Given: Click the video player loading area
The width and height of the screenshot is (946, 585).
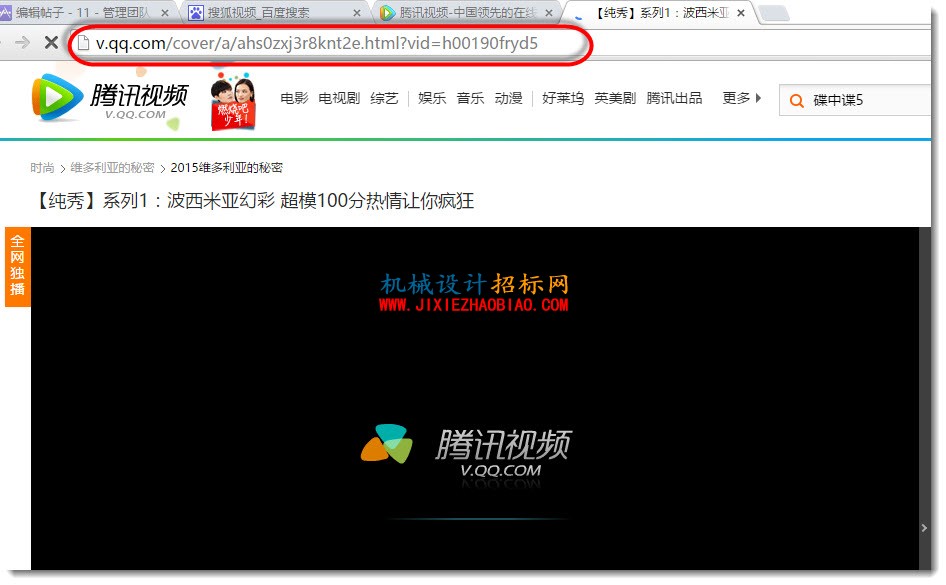Looking at the screenshot, I should 475,398.
